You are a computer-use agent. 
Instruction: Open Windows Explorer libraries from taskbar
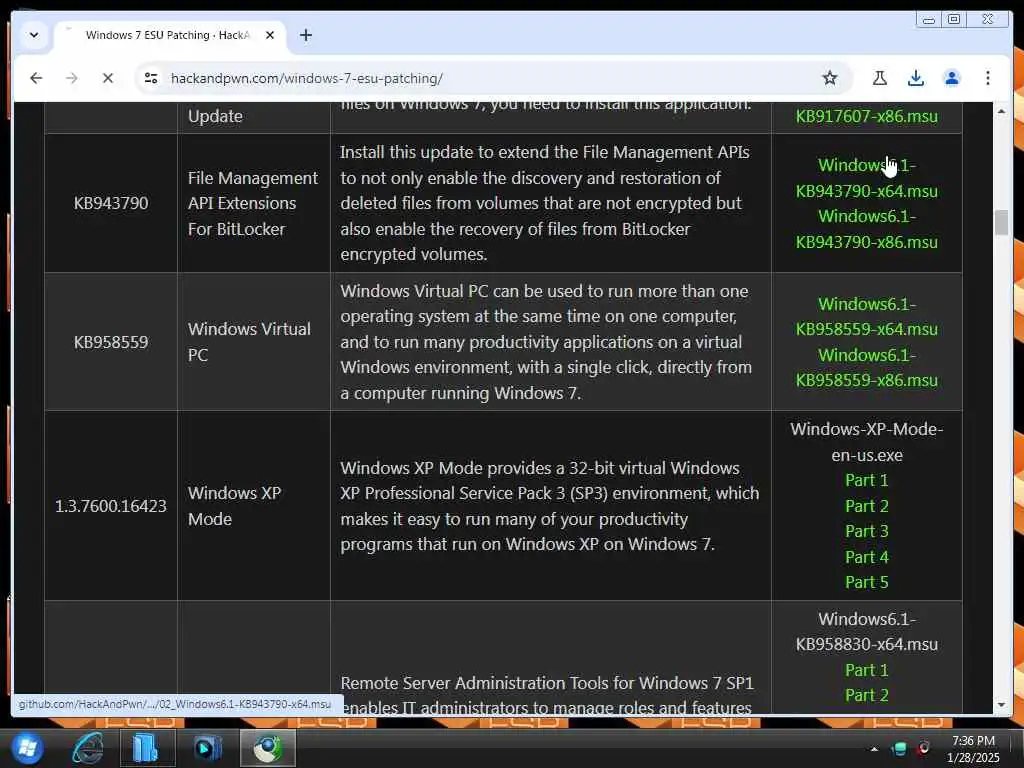[147, 748]
